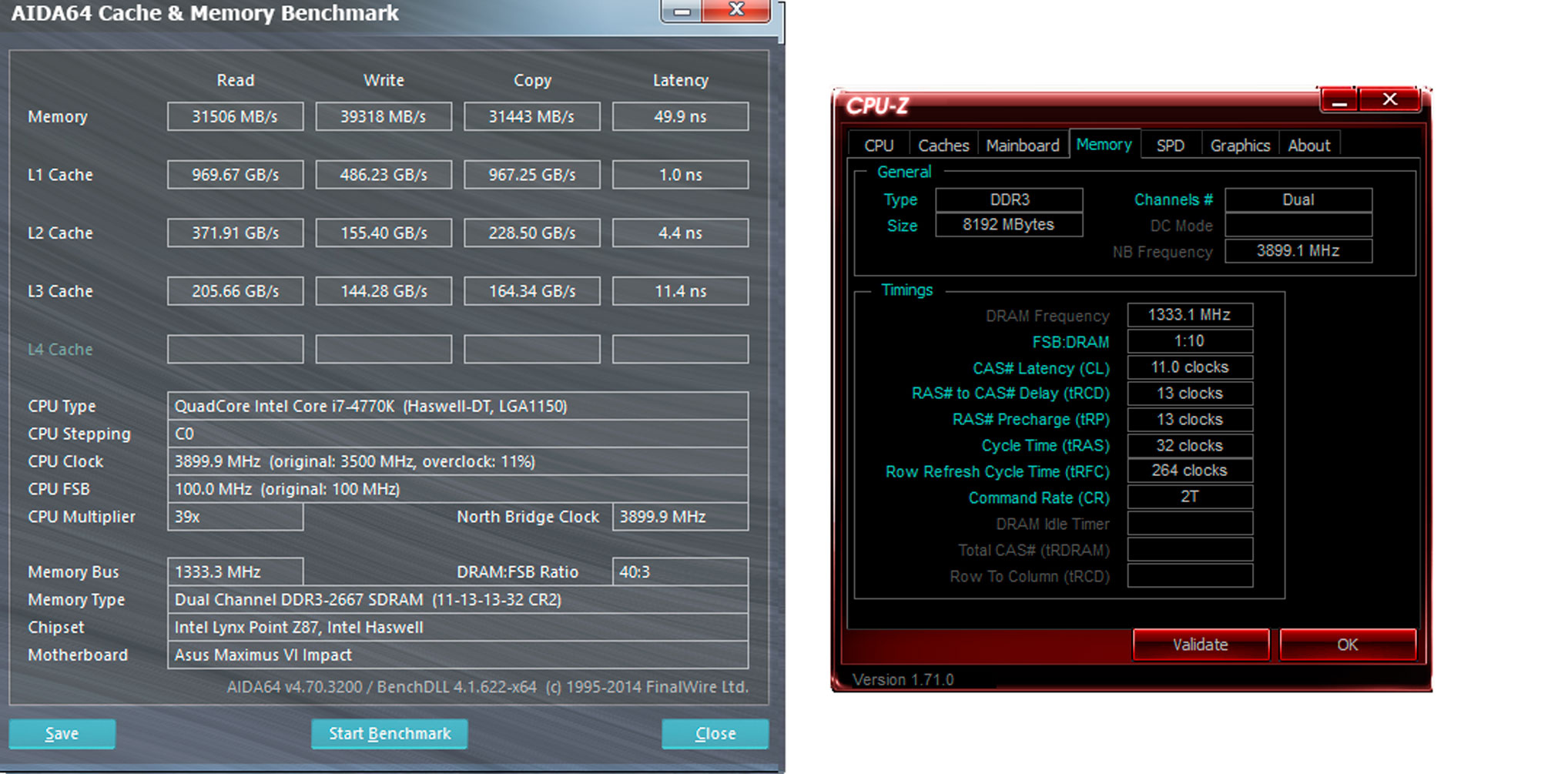This screenshot has height=774, width=1568.
Task: Click Memory Copy value 31443 MB/s
Action: click(x=531, y=116)
